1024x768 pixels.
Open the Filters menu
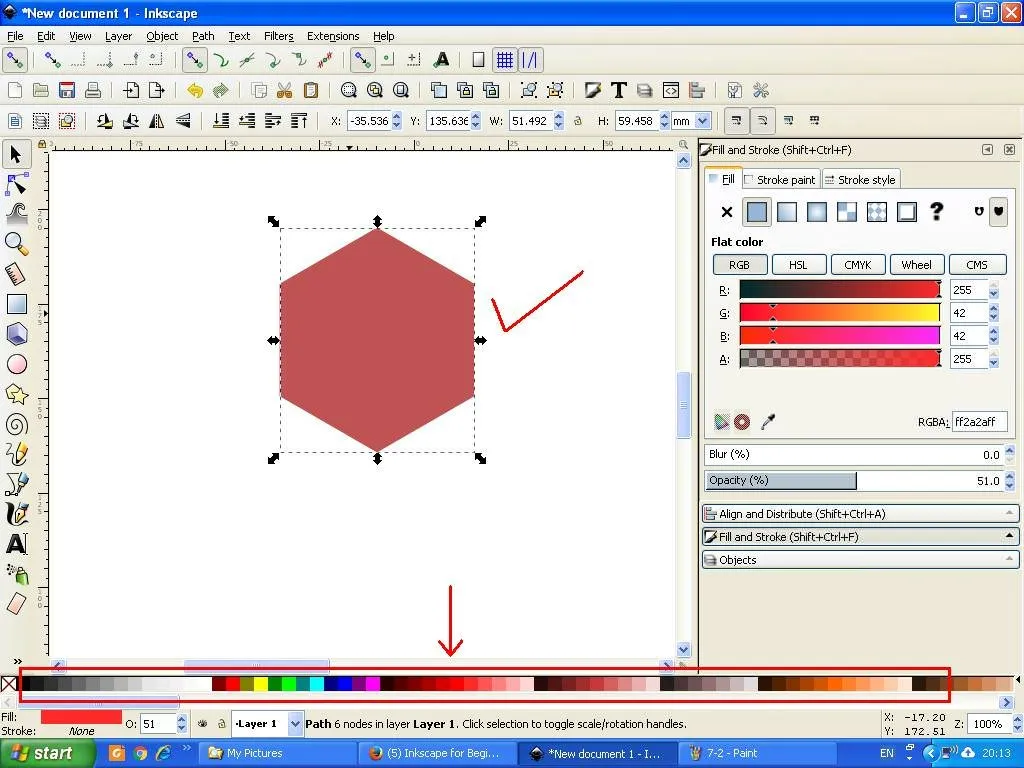tap(279, 36)
